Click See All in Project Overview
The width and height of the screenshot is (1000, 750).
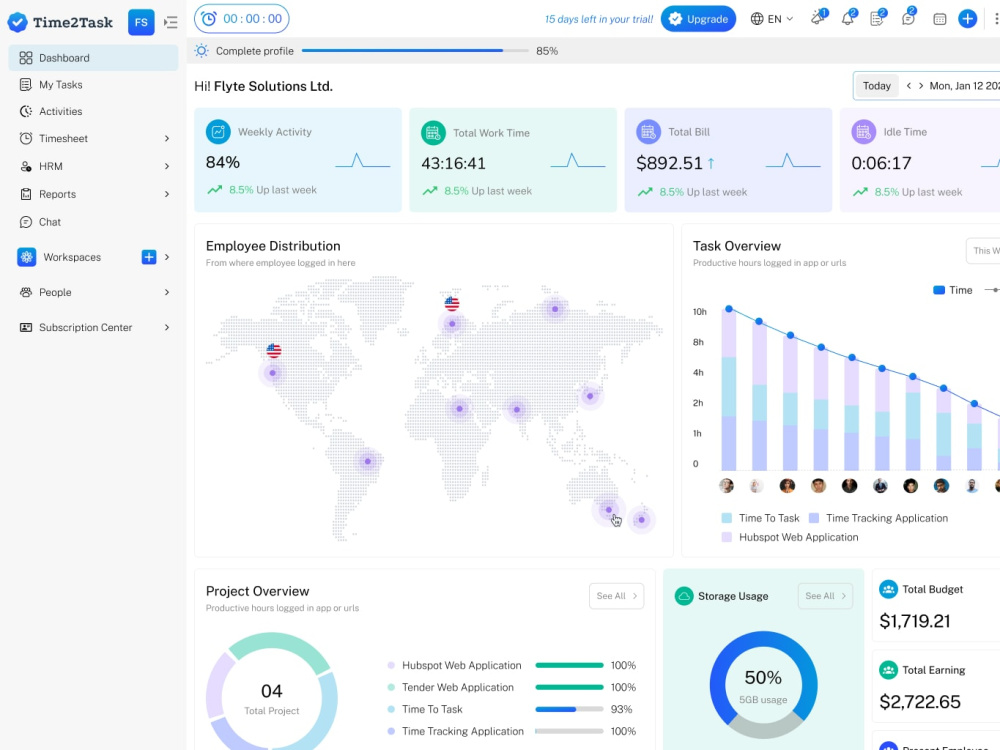click(617, 596)
